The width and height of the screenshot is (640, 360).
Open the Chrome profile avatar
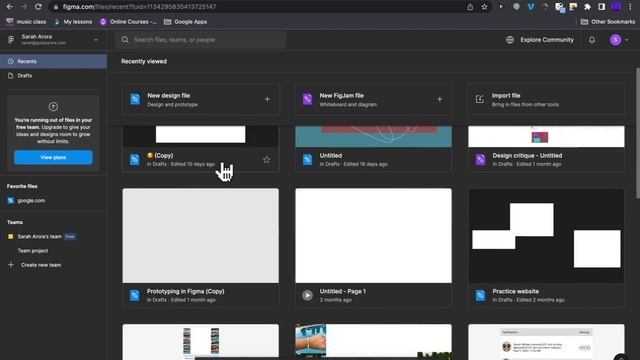point(616,7)
